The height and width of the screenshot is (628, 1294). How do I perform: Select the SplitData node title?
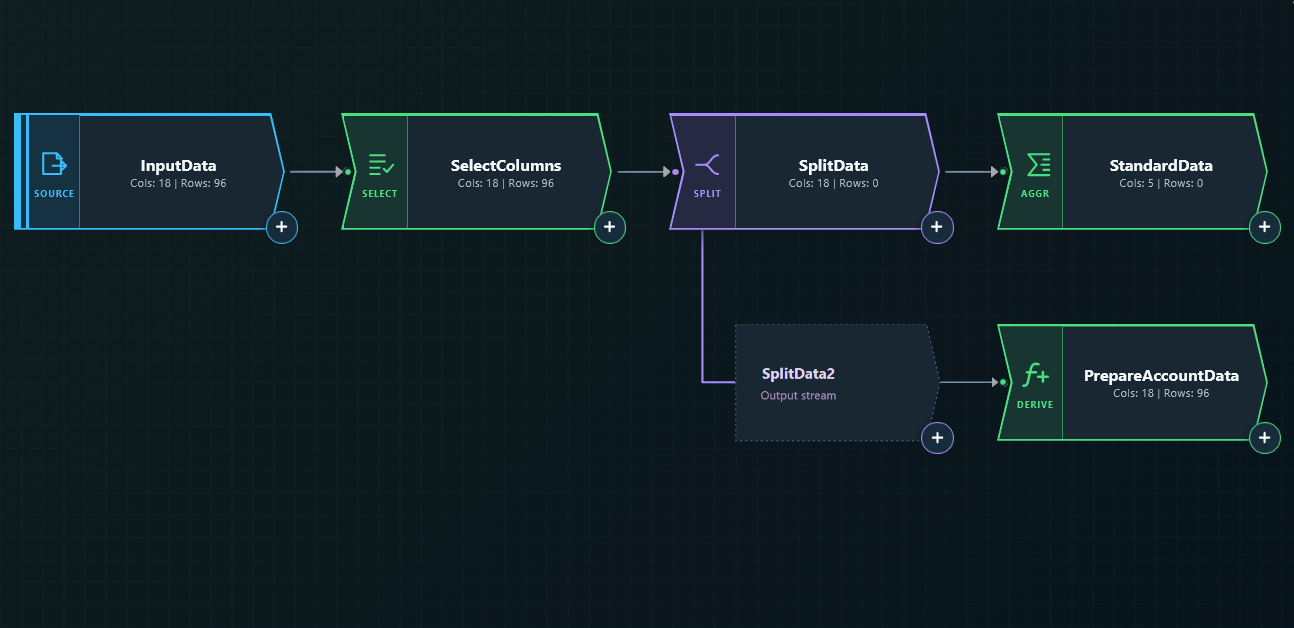pyautogui.click(x=833, y=166)
